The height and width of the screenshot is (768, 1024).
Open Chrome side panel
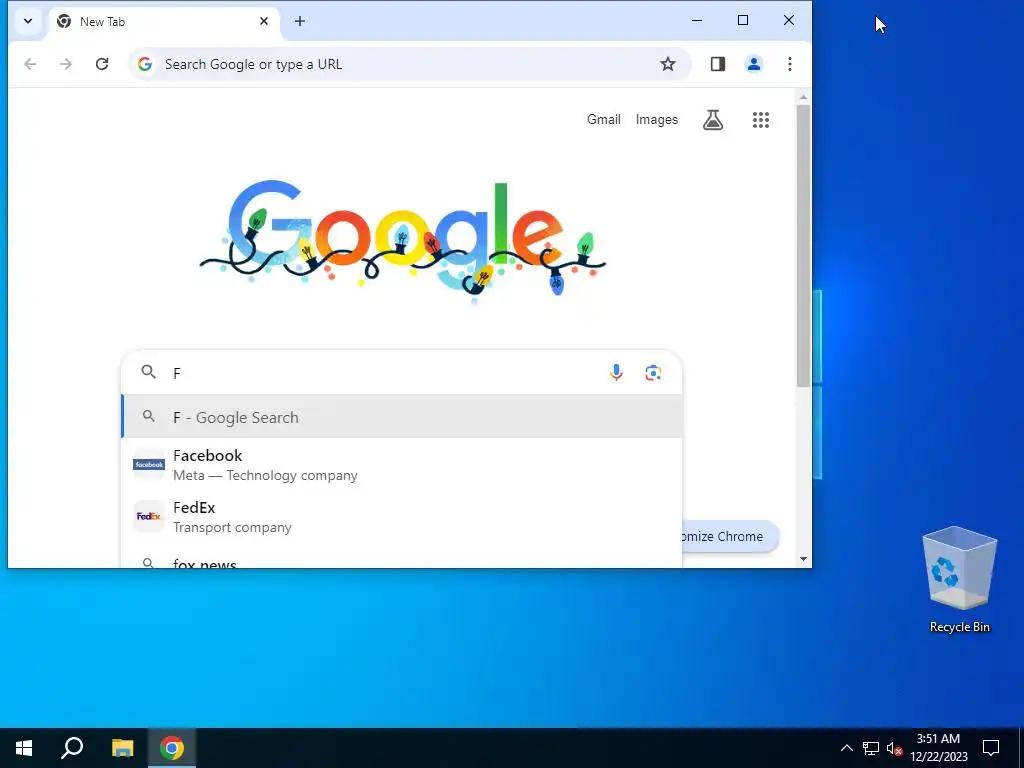(x=718, y=64)
